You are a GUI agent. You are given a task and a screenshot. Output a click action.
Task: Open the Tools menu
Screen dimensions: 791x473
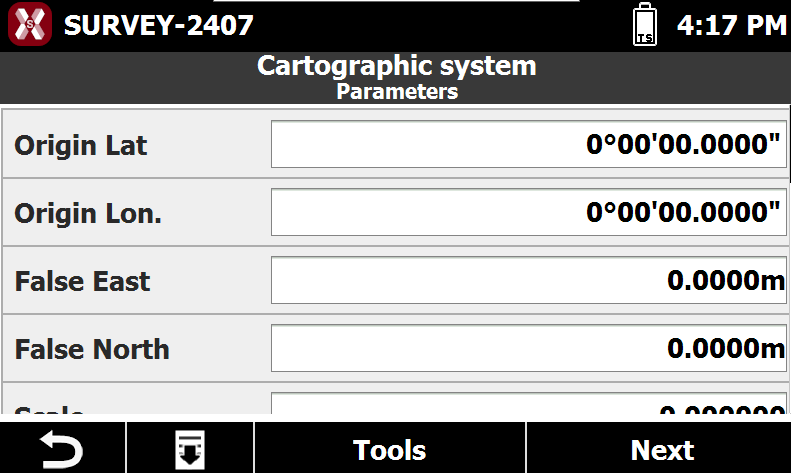tap(389, 448)
